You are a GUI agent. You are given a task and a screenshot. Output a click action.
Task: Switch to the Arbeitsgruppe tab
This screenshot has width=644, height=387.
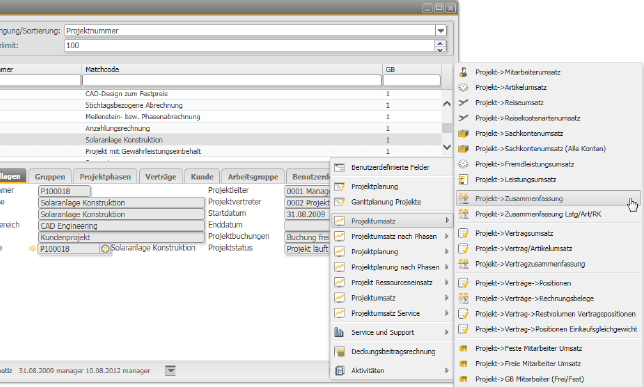tap(253, 177)
